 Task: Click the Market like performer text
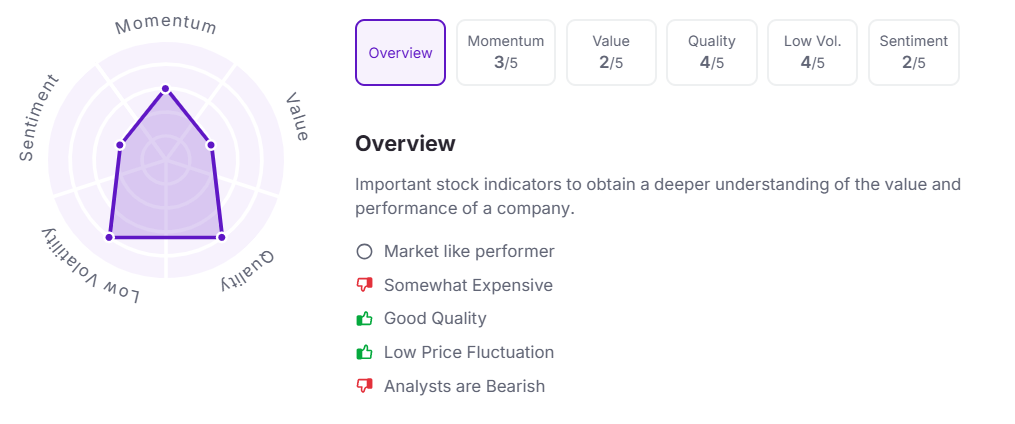[468, 252]
